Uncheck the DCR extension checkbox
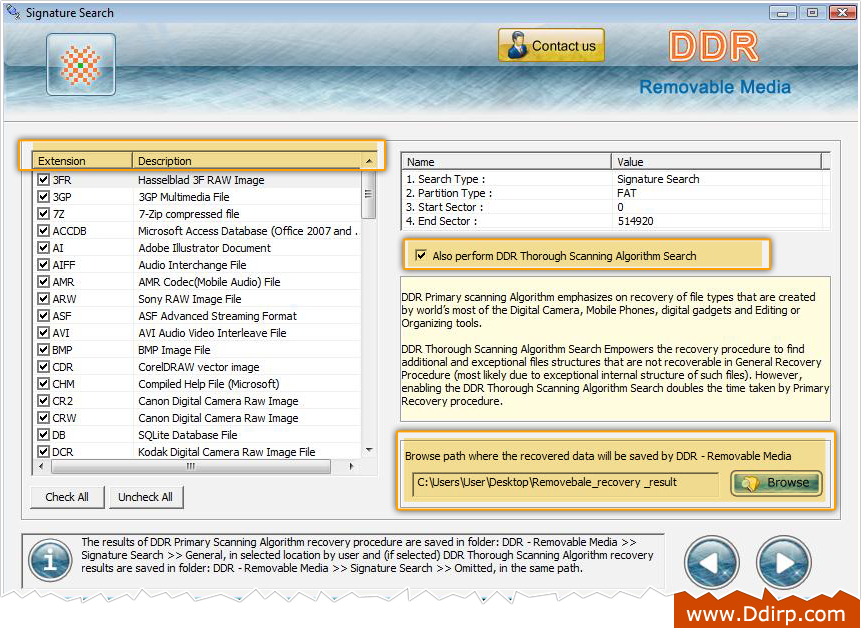861x628 pixels. 43,452
